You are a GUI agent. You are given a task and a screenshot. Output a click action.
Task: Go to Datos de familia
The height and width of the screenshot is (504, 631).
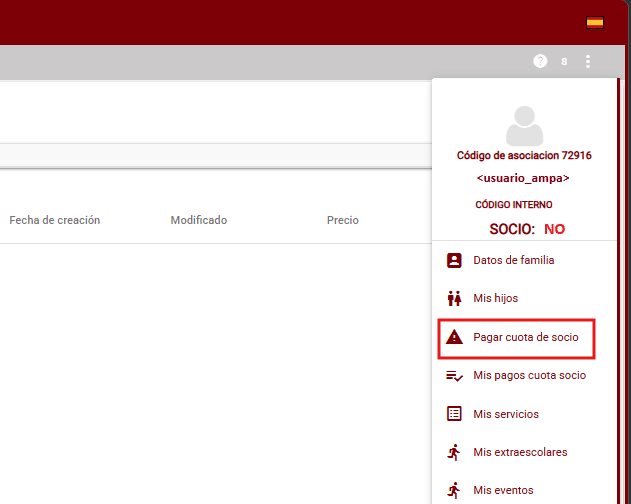[x=513, y=260]
